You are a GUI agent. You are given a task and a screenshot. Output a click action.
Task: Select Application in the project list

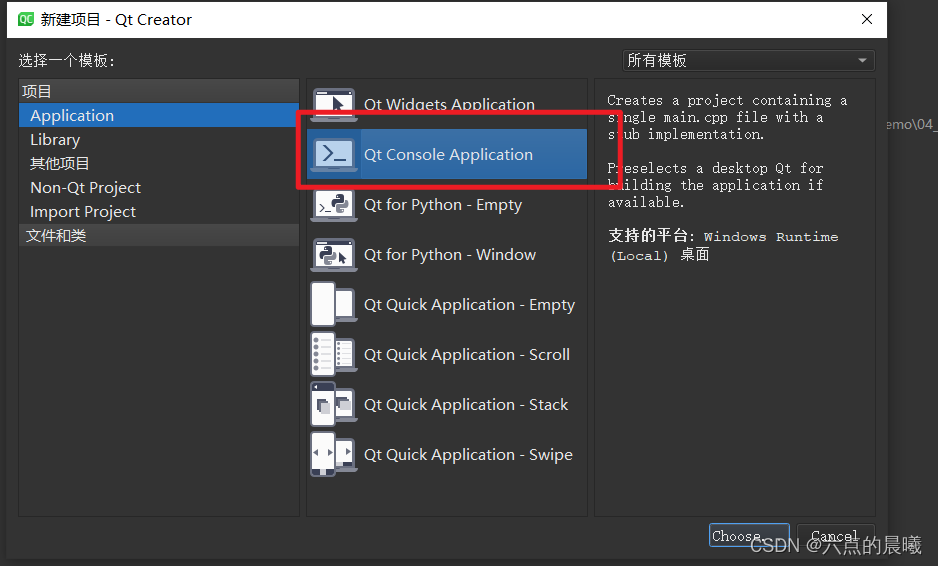pyautogui.click(x=159, y=115)
